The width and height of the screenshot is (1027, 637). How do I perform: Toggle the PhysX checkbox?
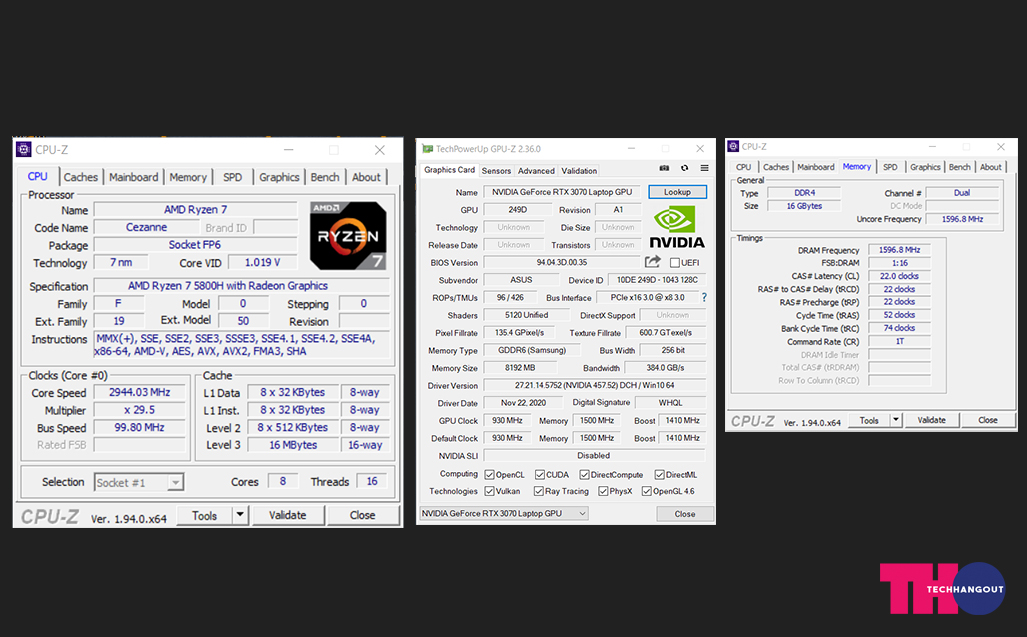pos(603,491)
